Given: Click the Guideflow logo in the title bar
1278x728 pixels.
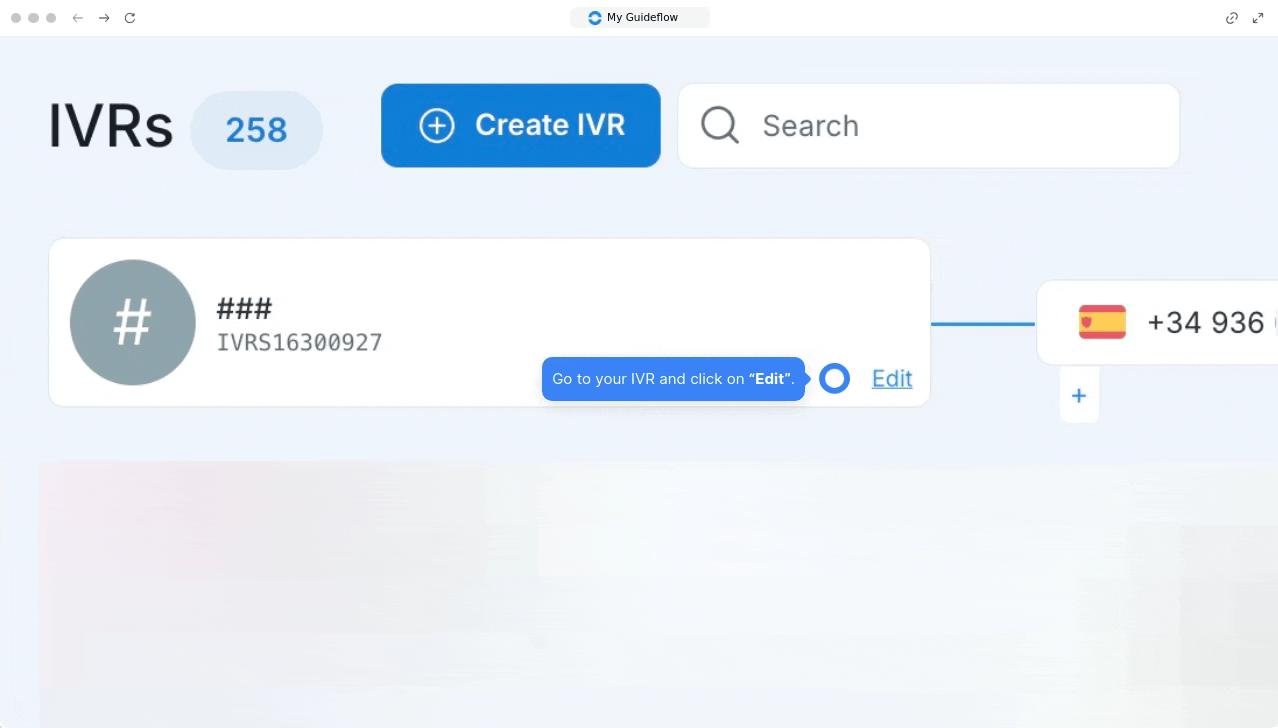Looking at the screenshot, I should click(x=595, y=18).
